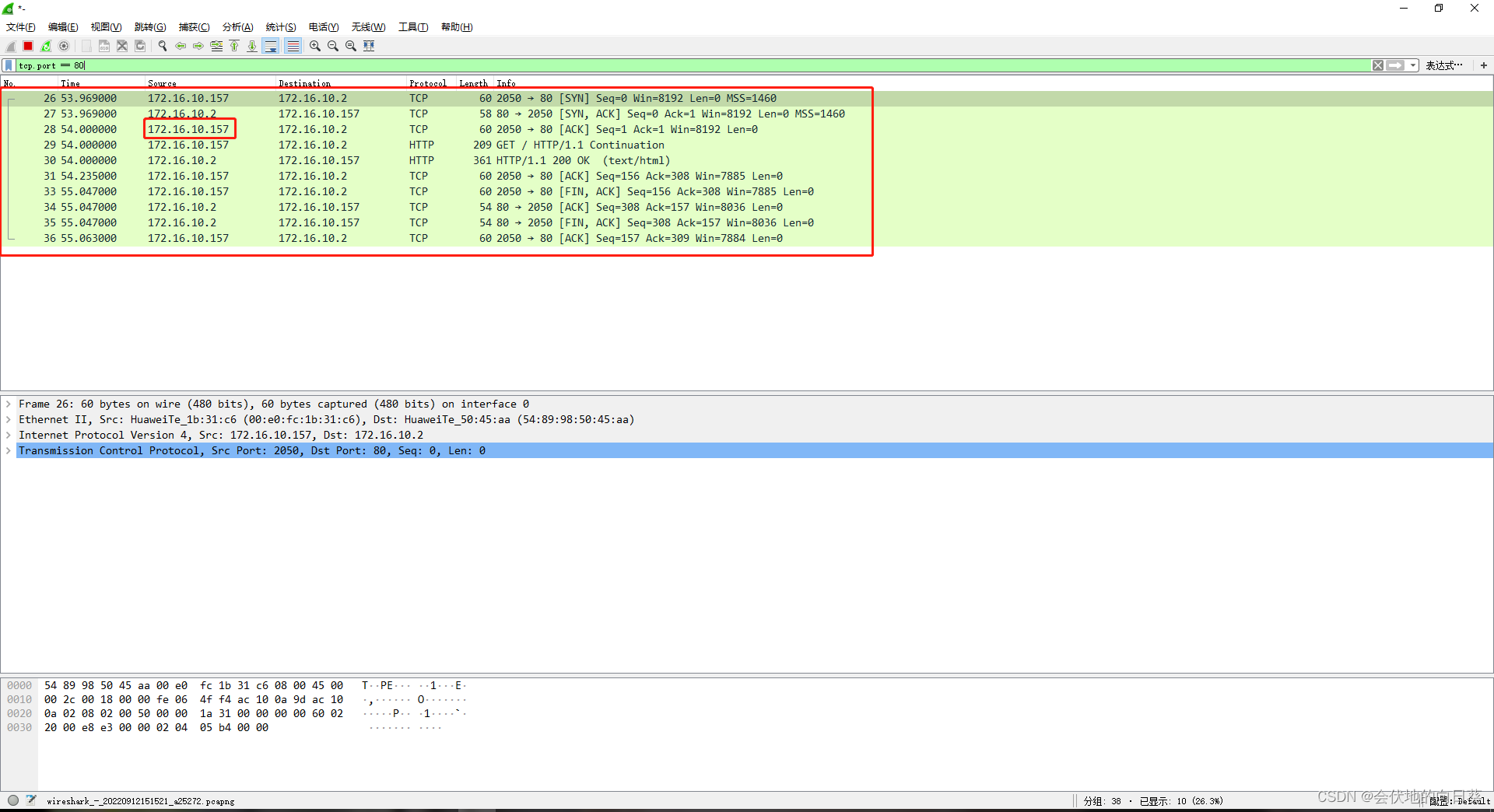Select packet 36, the final ACK

(x=747, y=239)
